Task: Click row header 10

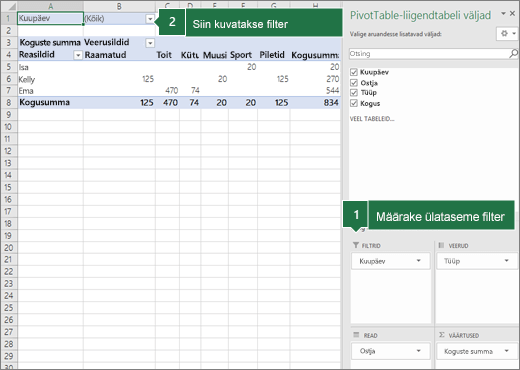Action: point(9,127)
